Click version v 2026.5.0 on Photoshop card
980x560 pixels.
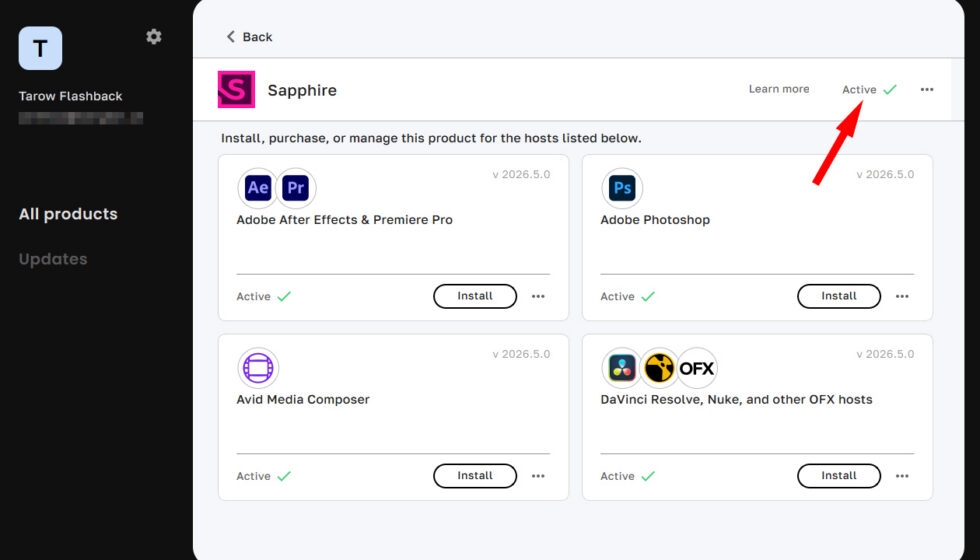(885, 174)
